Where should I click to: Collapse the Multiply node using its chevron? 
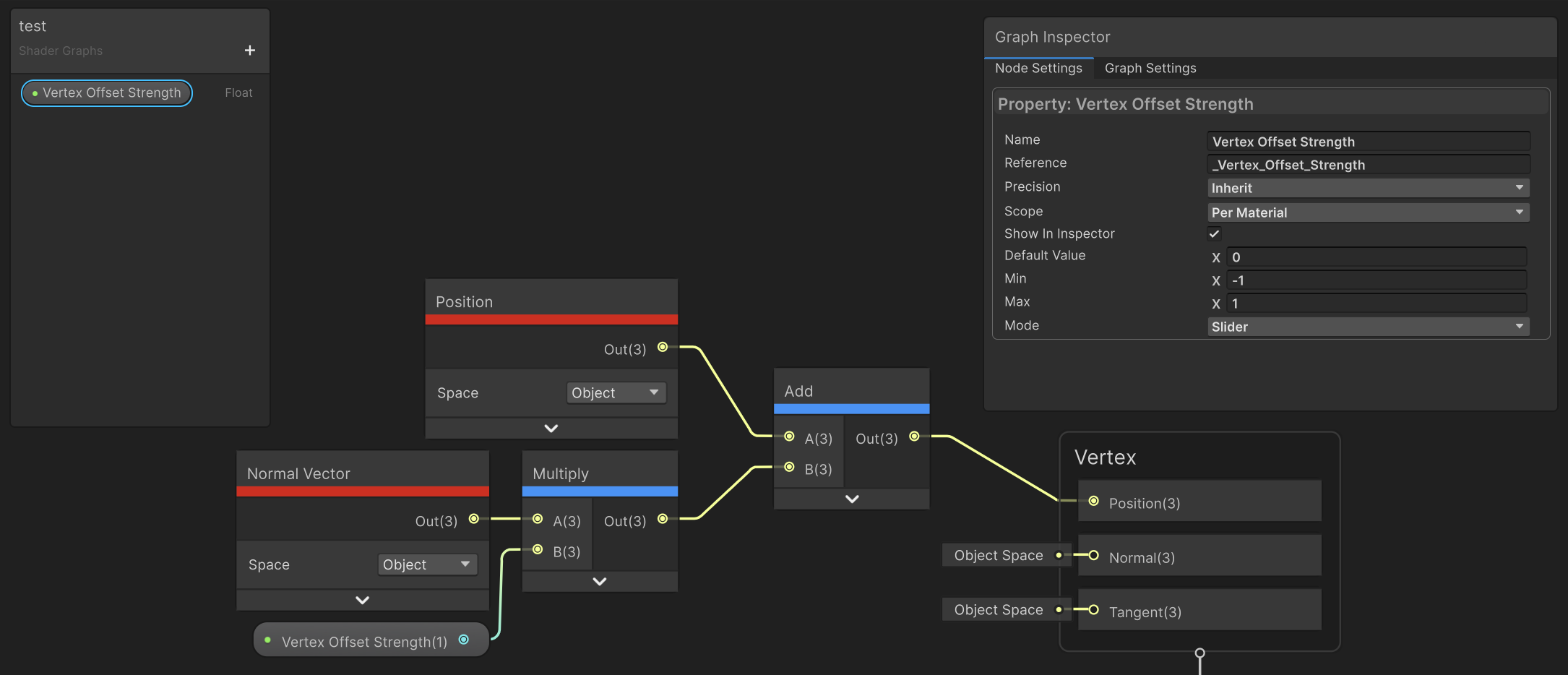599,581
